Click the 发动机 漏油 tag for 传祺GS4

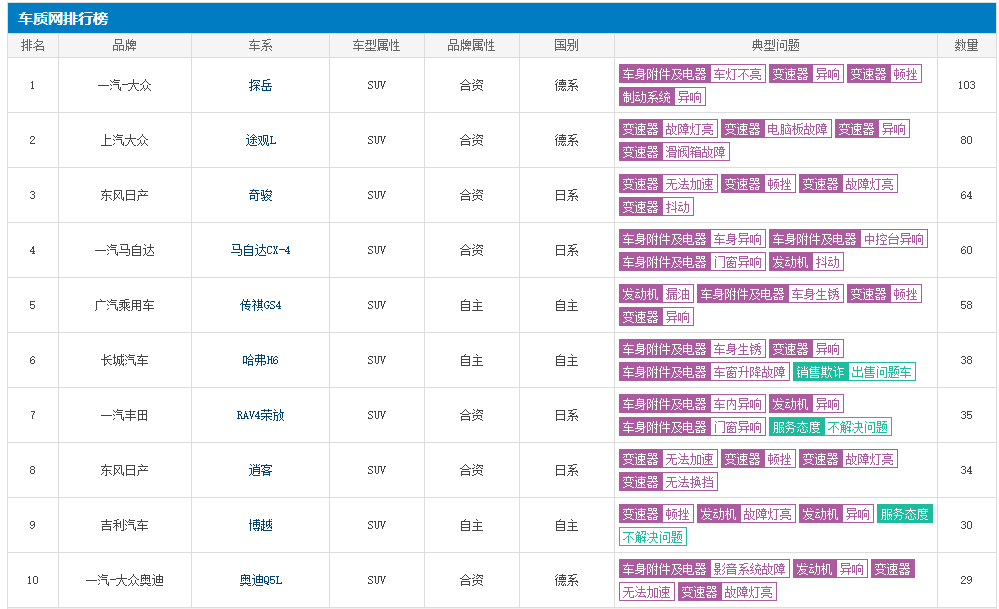pyautogui.click(x=656, y=294)
